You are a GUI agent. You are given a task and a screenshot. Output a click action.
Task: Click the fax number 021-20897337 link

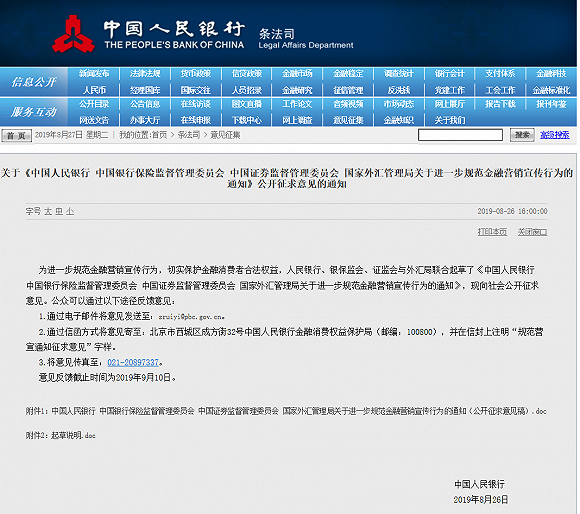[x=133, y=362]
